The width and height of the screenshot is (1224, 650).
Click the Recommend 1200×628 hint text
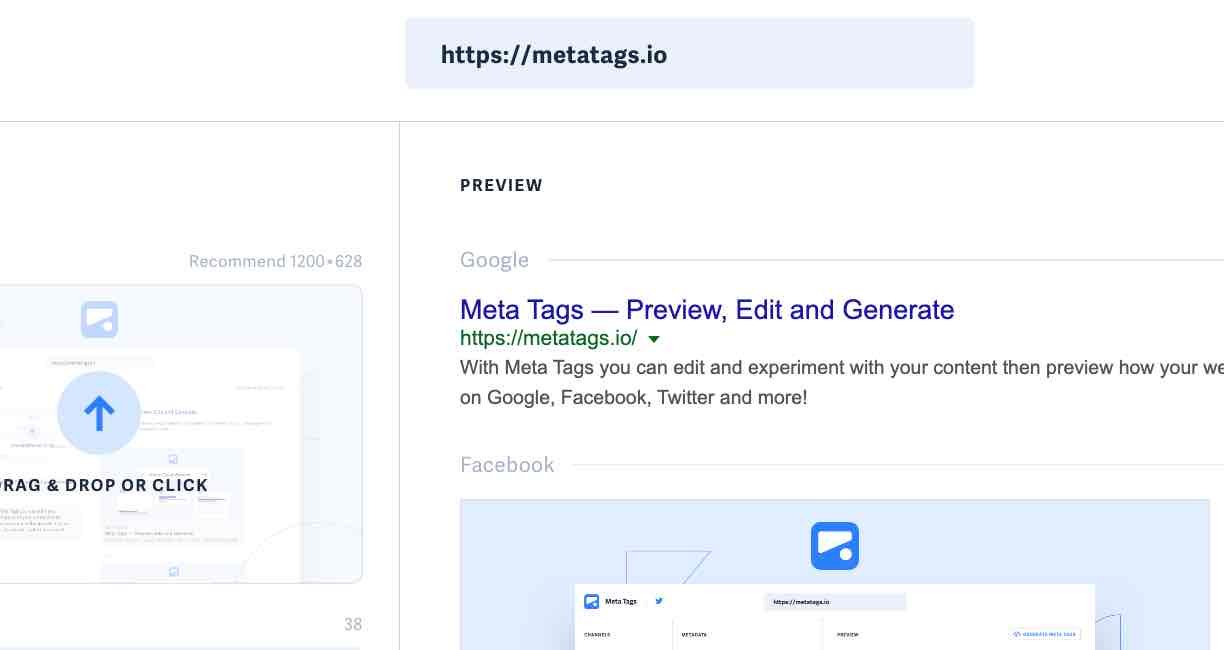(275, 261)
